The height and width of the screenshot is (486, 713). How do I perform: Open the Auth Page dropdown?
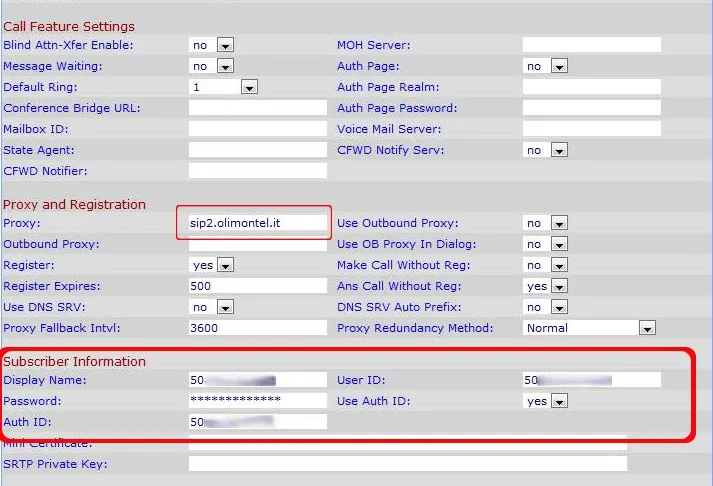[545, 66]
